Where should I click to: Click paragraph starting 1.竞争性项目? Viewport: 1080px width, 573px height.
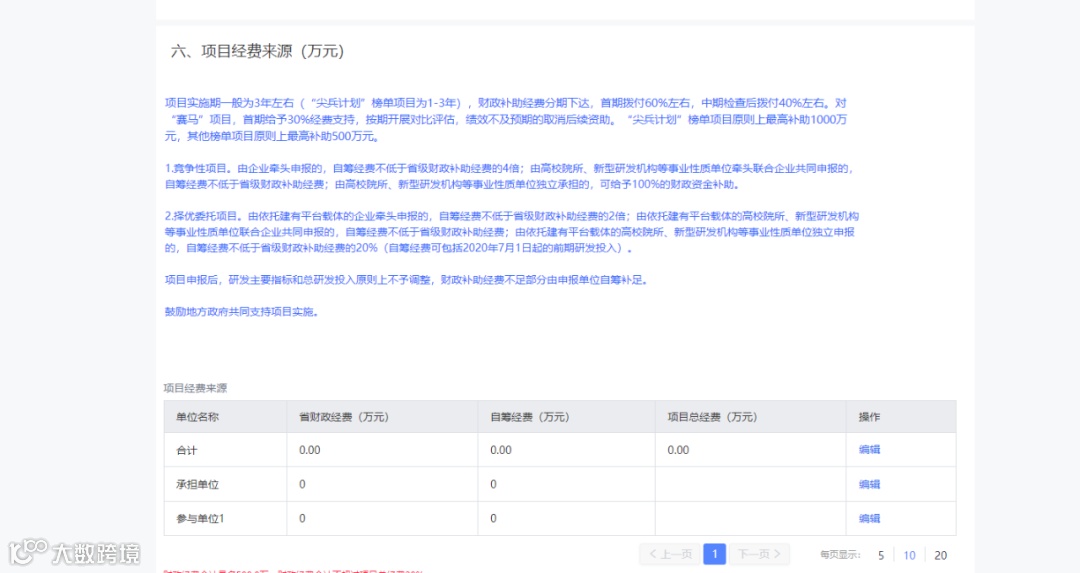click(509, 176)
